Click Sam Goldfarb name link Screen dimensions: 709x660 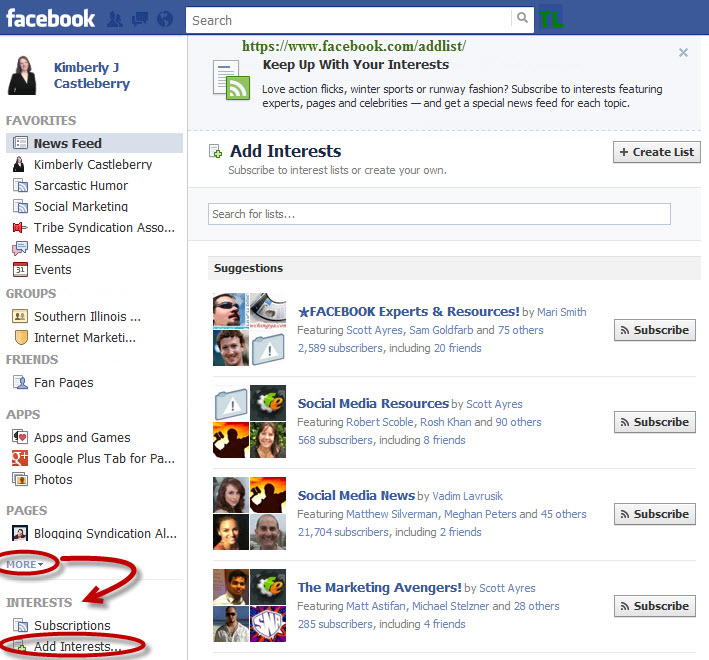(441, 330)
